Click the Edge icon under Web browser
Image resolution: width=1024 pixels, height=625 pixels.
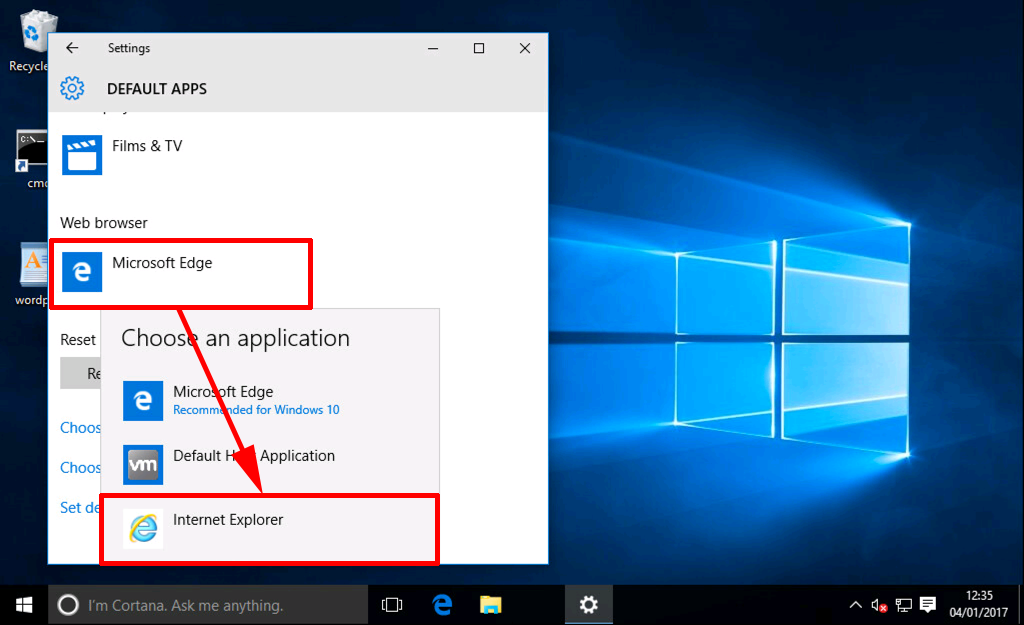[82, 272]
